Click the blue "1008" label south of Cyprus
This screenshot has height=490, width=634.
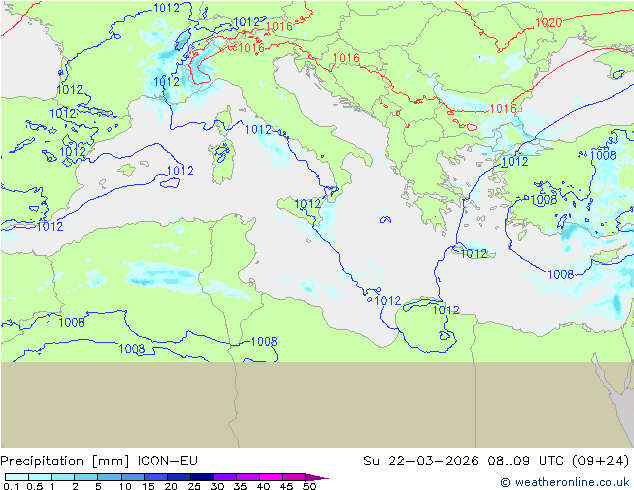coord(560,275)
